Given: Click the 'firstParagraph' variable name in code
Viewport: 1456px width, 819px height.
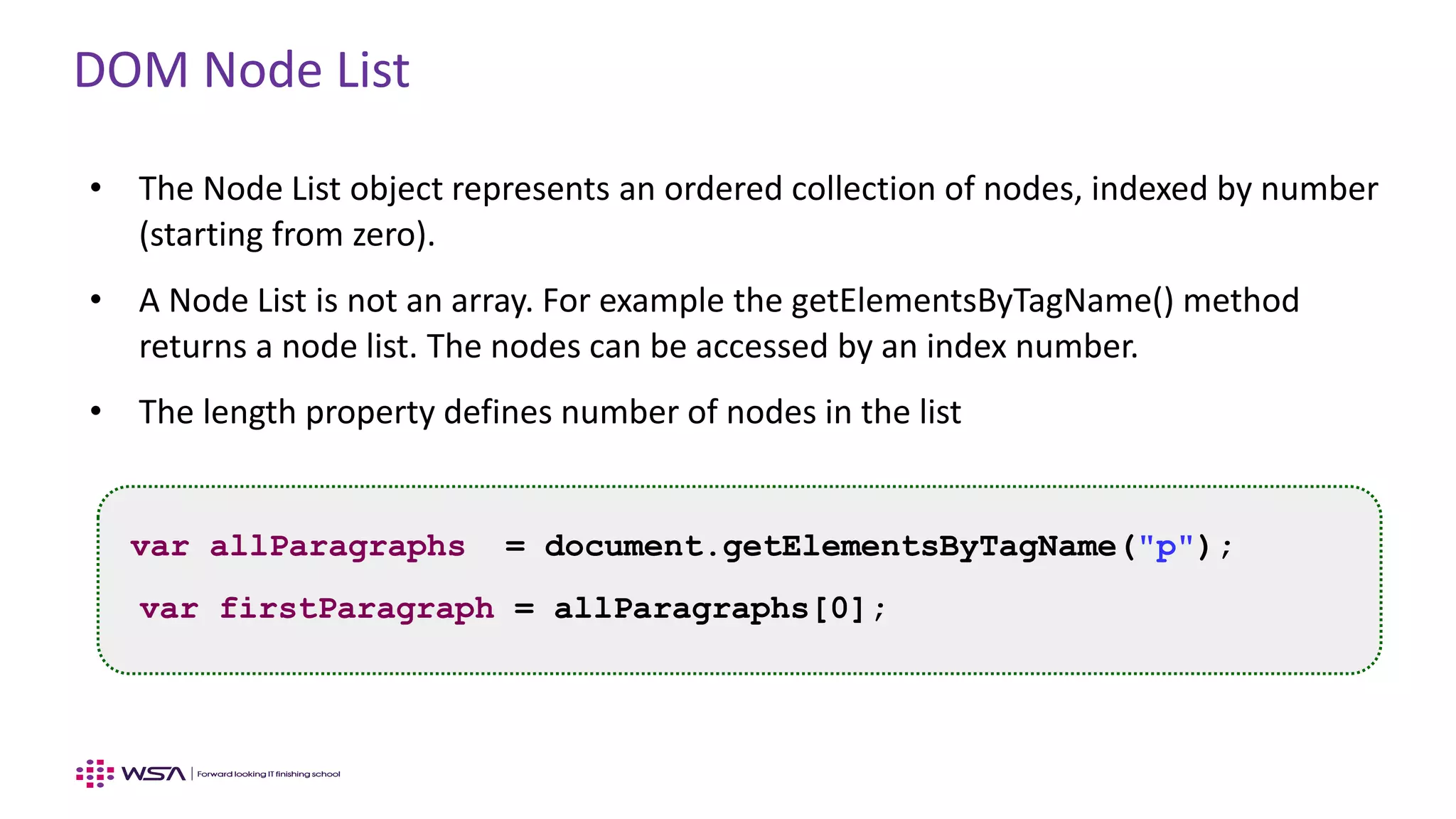Looking at the screenshot, I should click(357, 609).
